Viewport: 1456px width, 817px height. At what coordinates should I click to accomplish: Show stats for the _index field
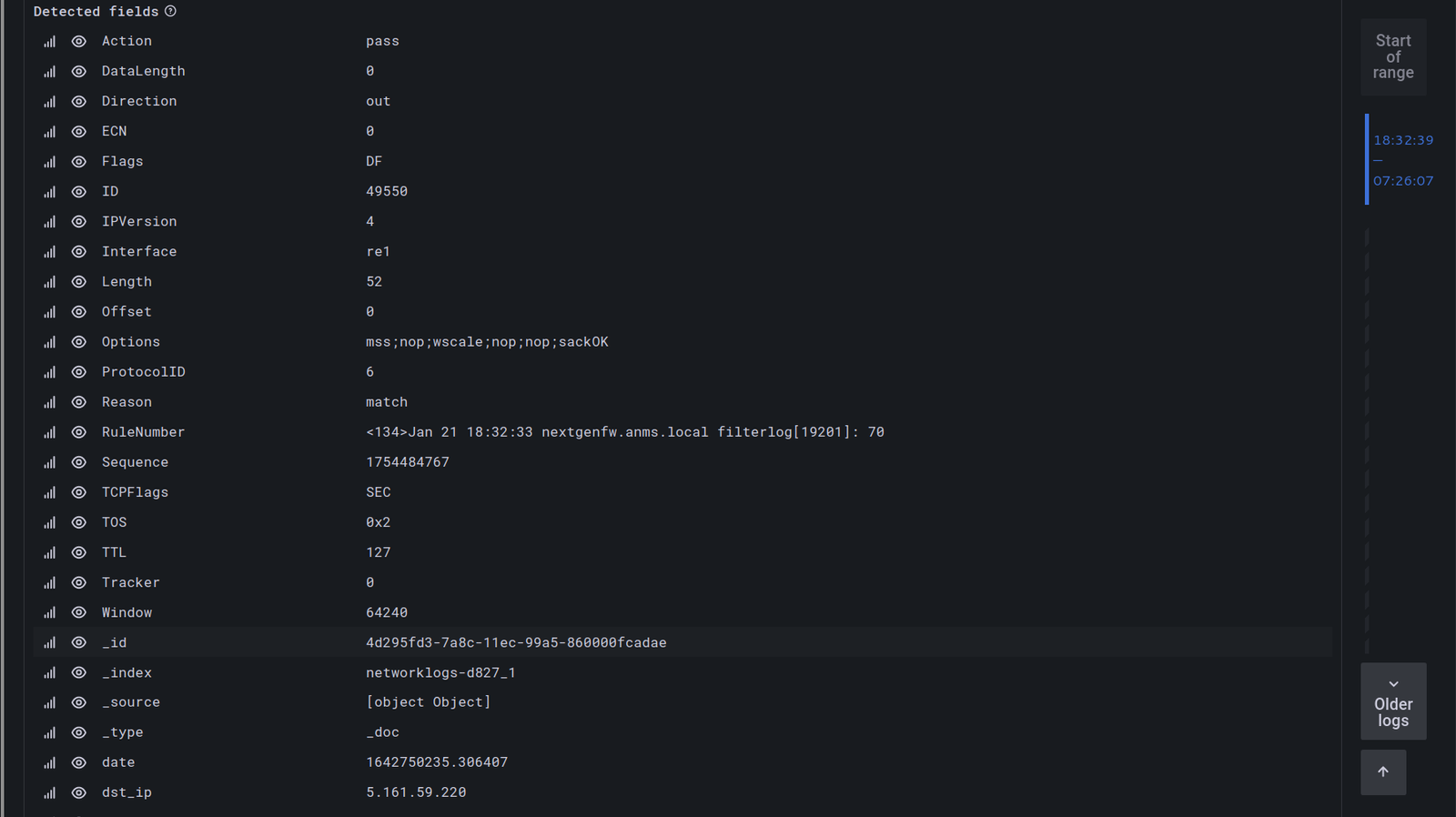(49, 673)
